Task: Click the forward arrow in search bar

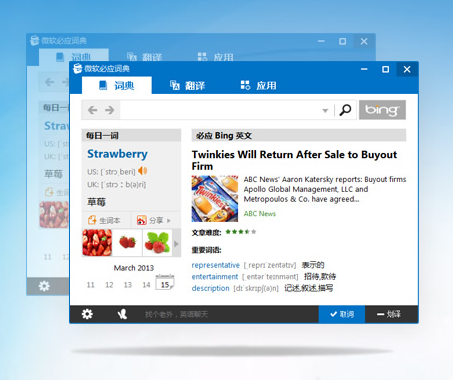Action: (x=110, y=110)
